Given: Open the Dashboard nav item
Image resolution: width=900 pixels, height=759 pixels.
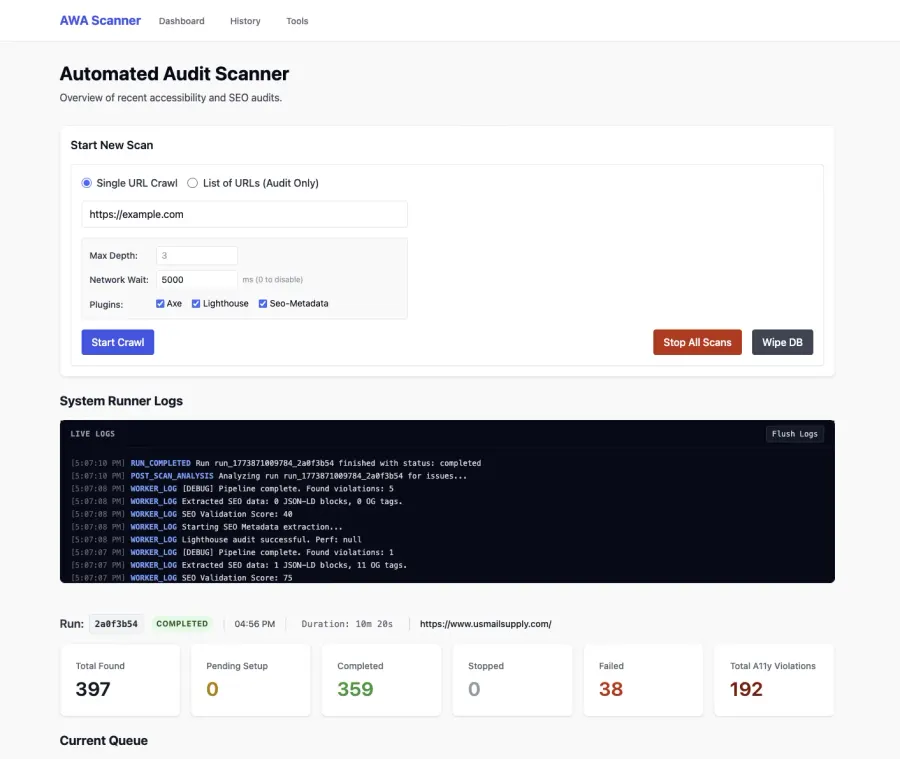Looking at the screenshot, I should [181, 21].
